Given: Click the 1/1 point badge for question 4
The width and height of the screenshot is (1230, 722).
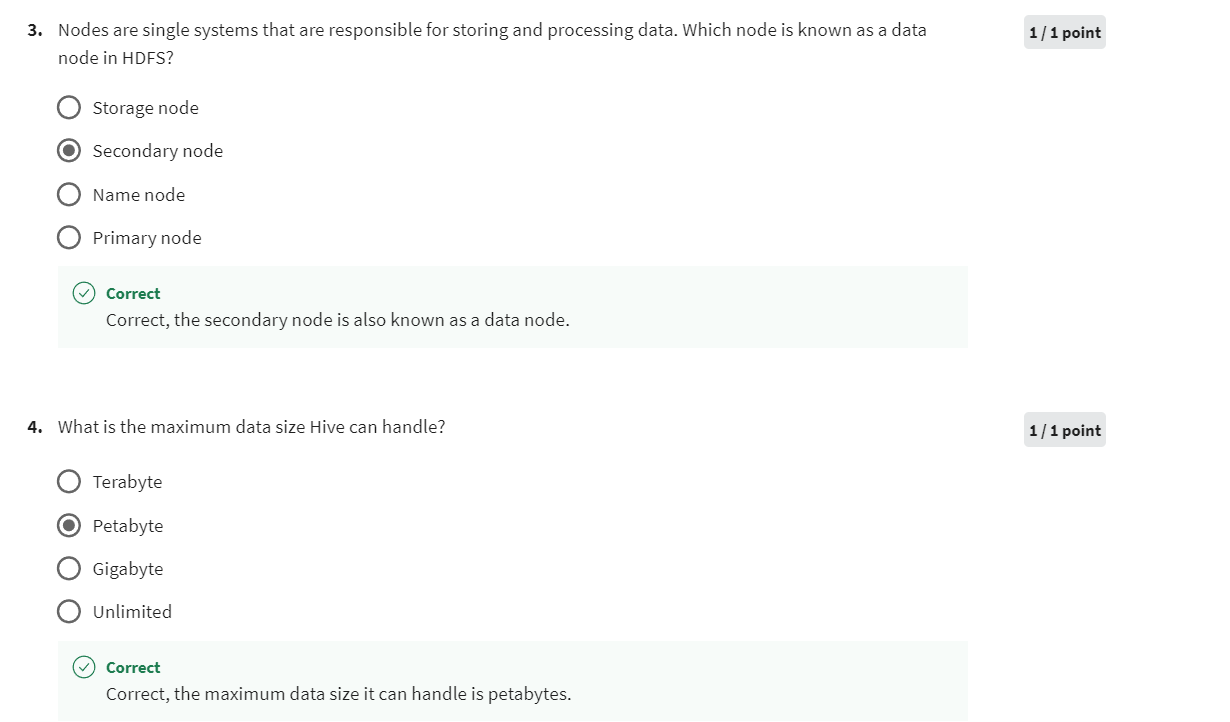Looking at the screenshot, I should 1064,430.
